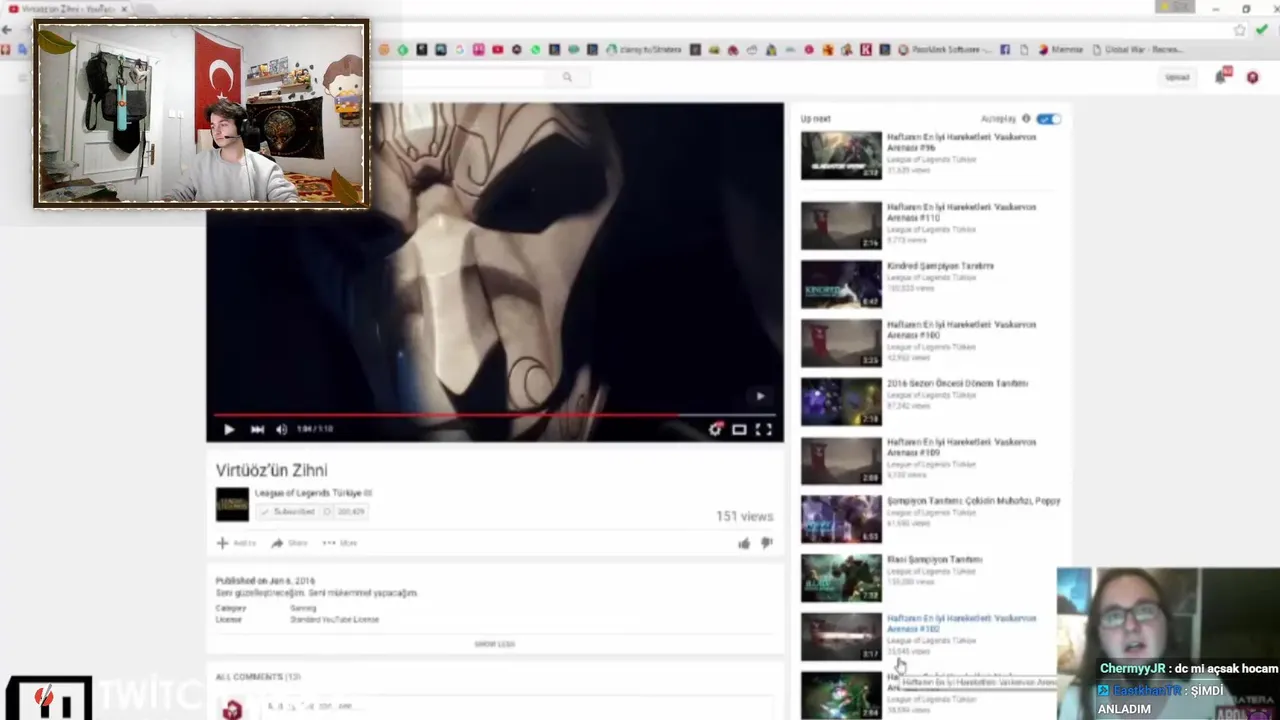Share the video via Share button
Image resolution: width=1280 pixels, height=720 pixels.
pyautogui.click(x=290, y=543)
